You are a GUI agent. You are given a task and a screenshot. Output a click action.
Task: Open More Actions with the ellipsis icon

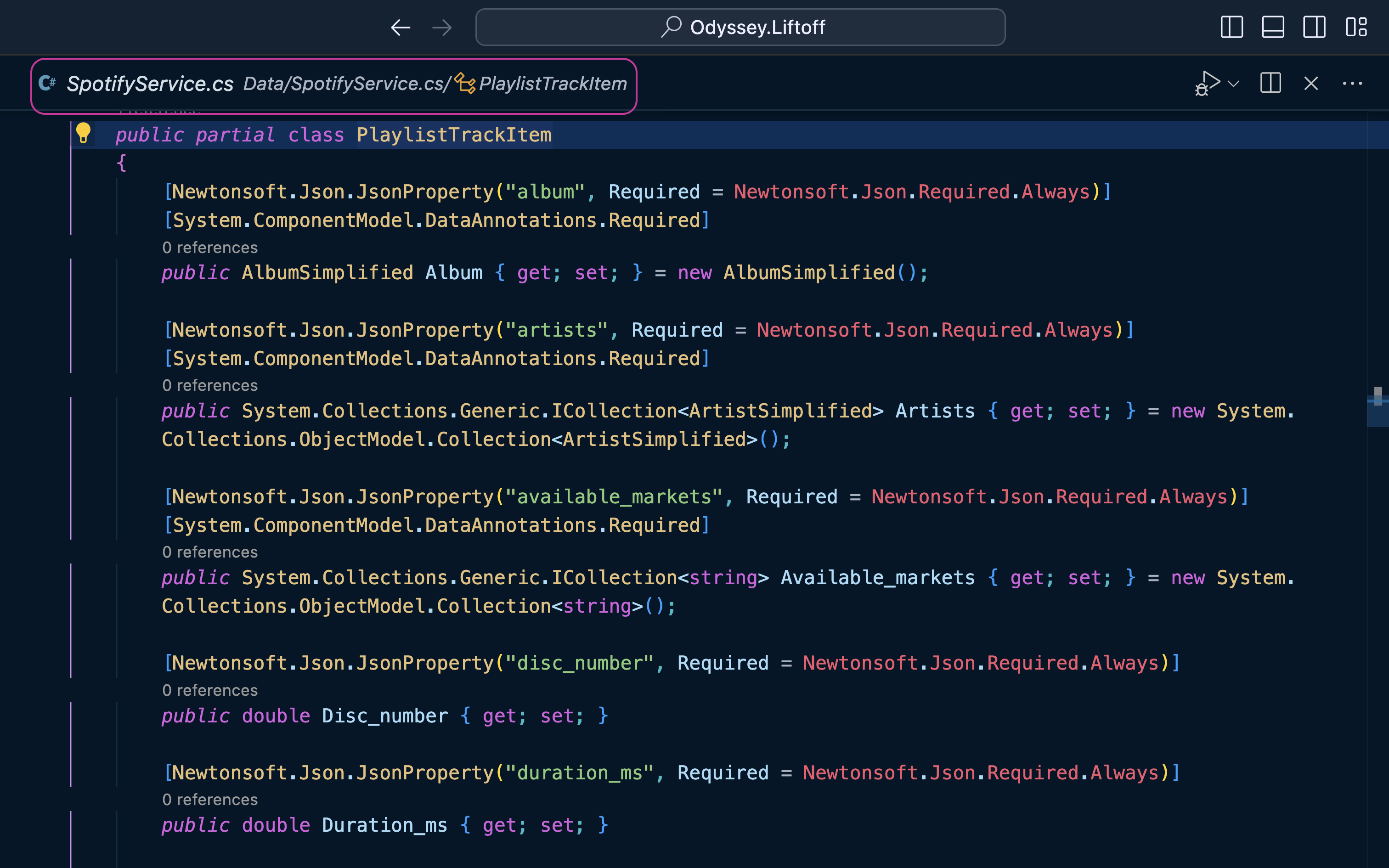(1354, 84)
